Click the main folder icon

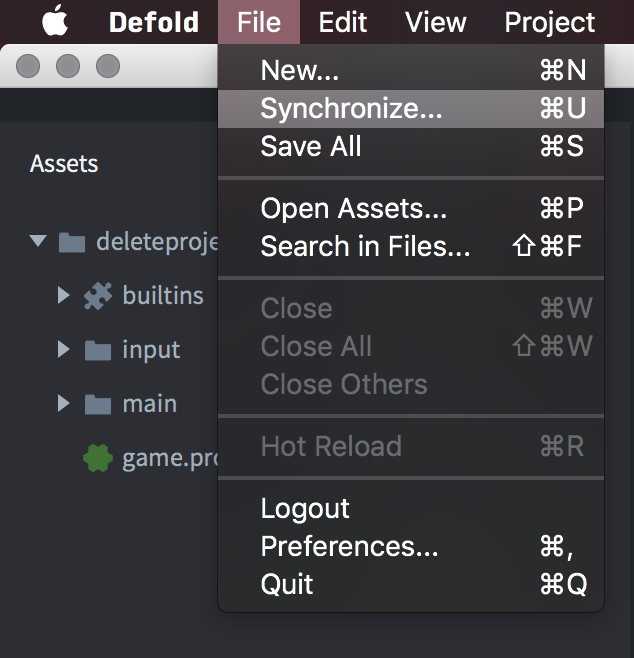[98, 404]
